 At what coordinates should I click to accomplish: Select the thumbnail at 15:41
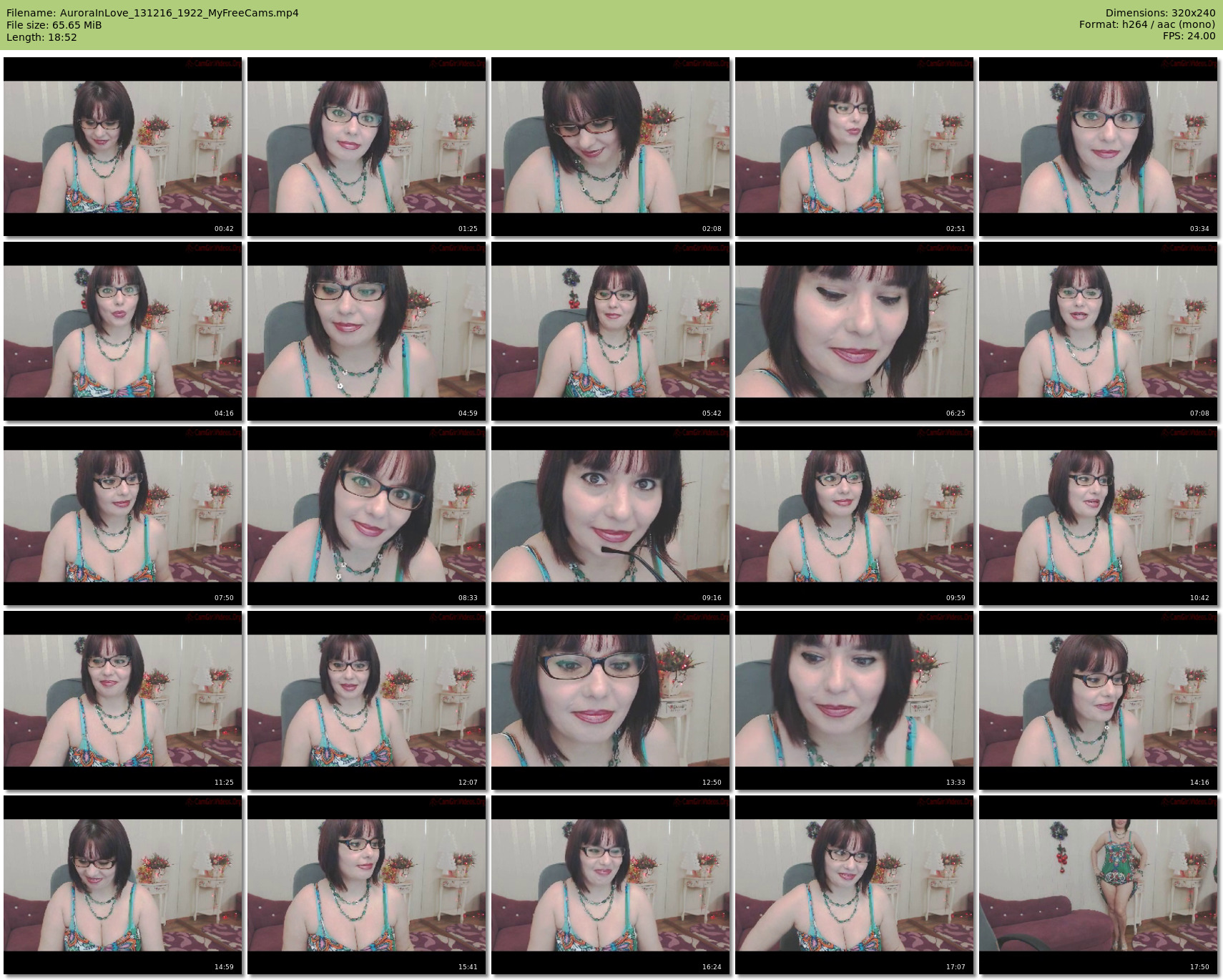[367, 885]
